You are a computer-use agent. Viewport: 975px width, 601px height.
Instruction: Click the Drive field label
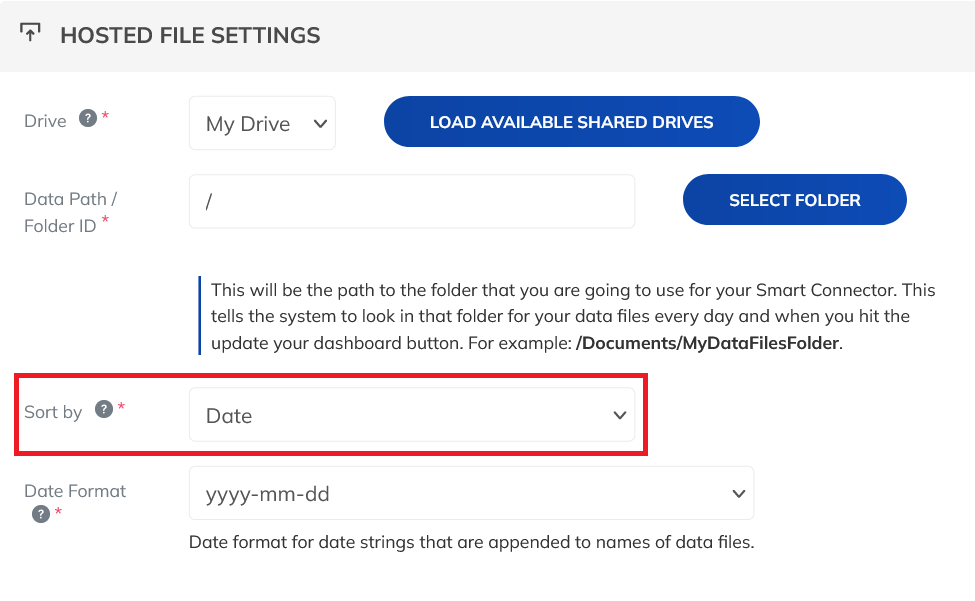click(45, 121)
